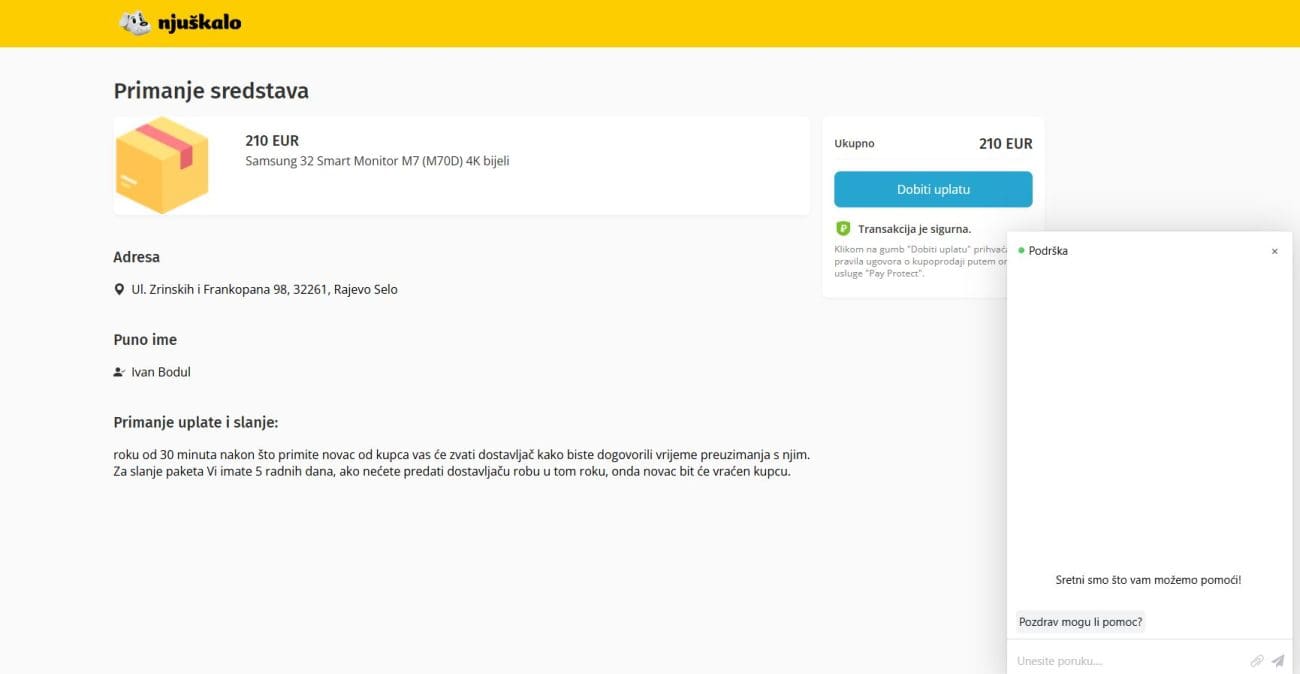This screenshot has width=1300, height=674.
Task: Click the Ukupno total amount 210 EUR
Action: [1005, 144]
